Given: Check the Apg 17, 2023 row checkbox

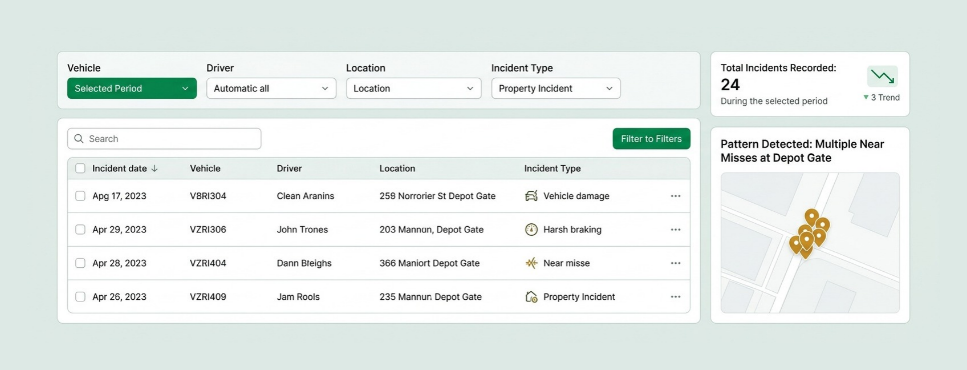Looking at the screenshot, I should pos(80,196).
